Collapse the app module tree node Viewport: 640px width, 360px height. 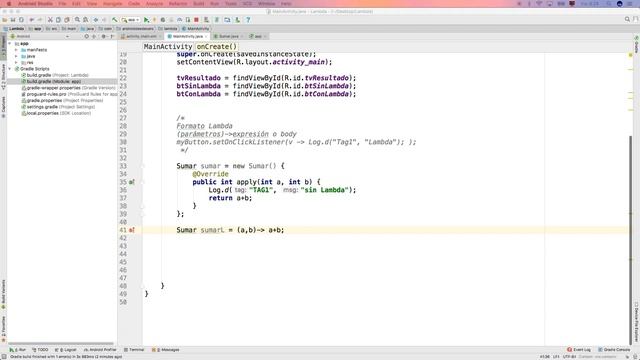pyautogui.click(x=10, y=43)
